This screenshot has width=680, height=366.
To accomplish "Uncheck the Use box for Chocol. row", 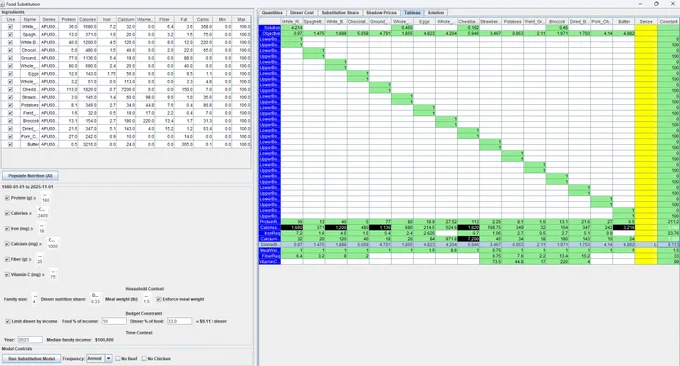I will point(10,50).
